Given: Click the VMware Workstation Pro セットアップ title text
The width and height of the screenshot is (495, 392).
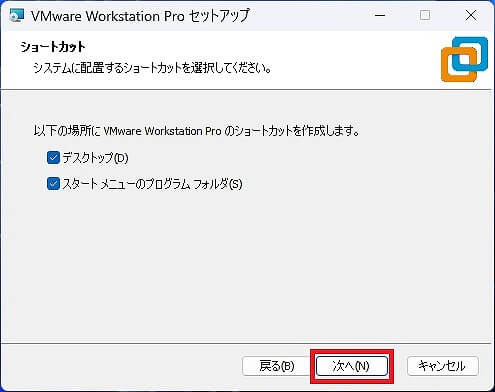Looking at the screenshot, I should [x=140, y=16].
